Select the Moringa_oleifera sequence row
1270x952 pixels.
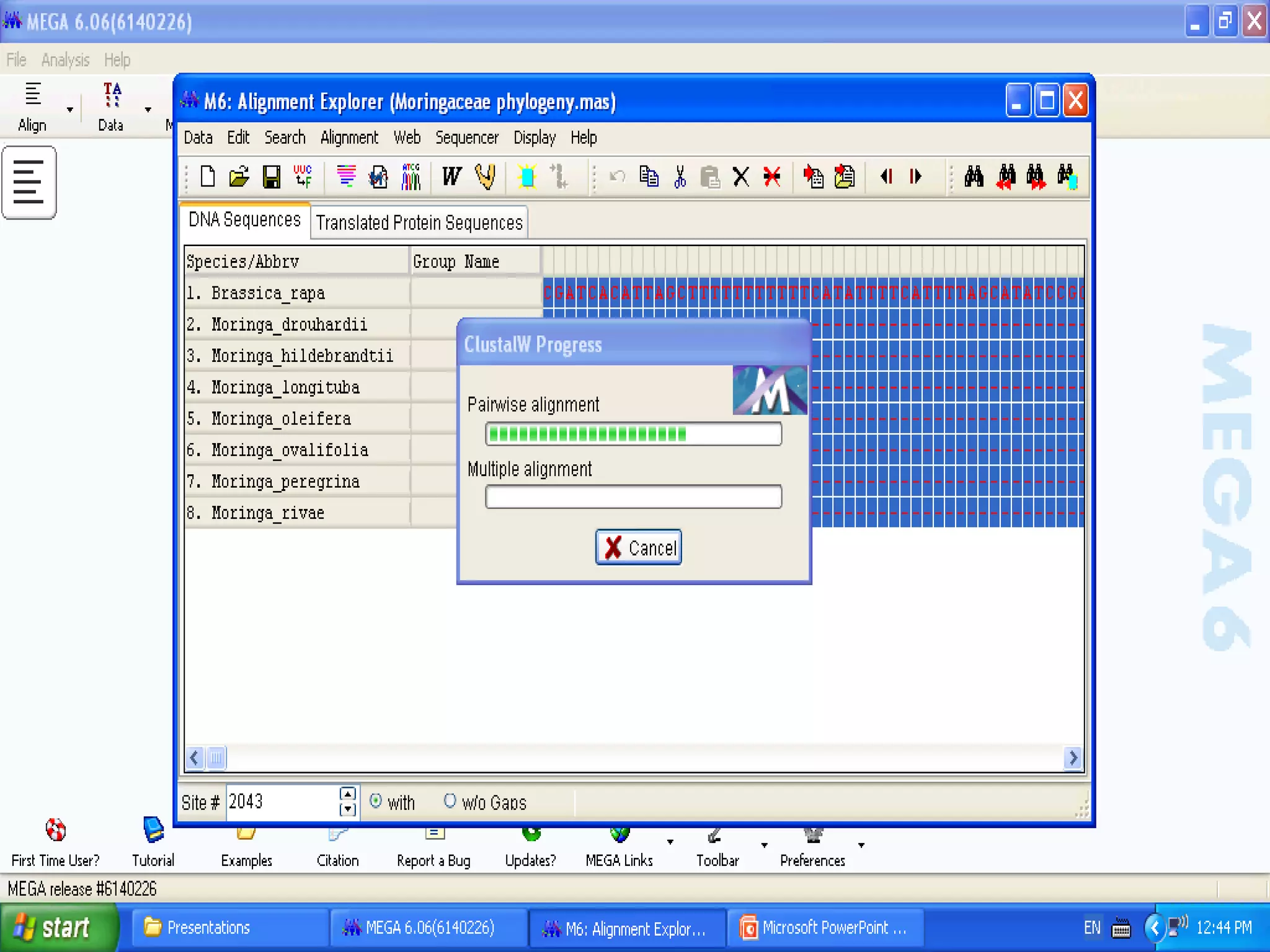click(296, 418)
